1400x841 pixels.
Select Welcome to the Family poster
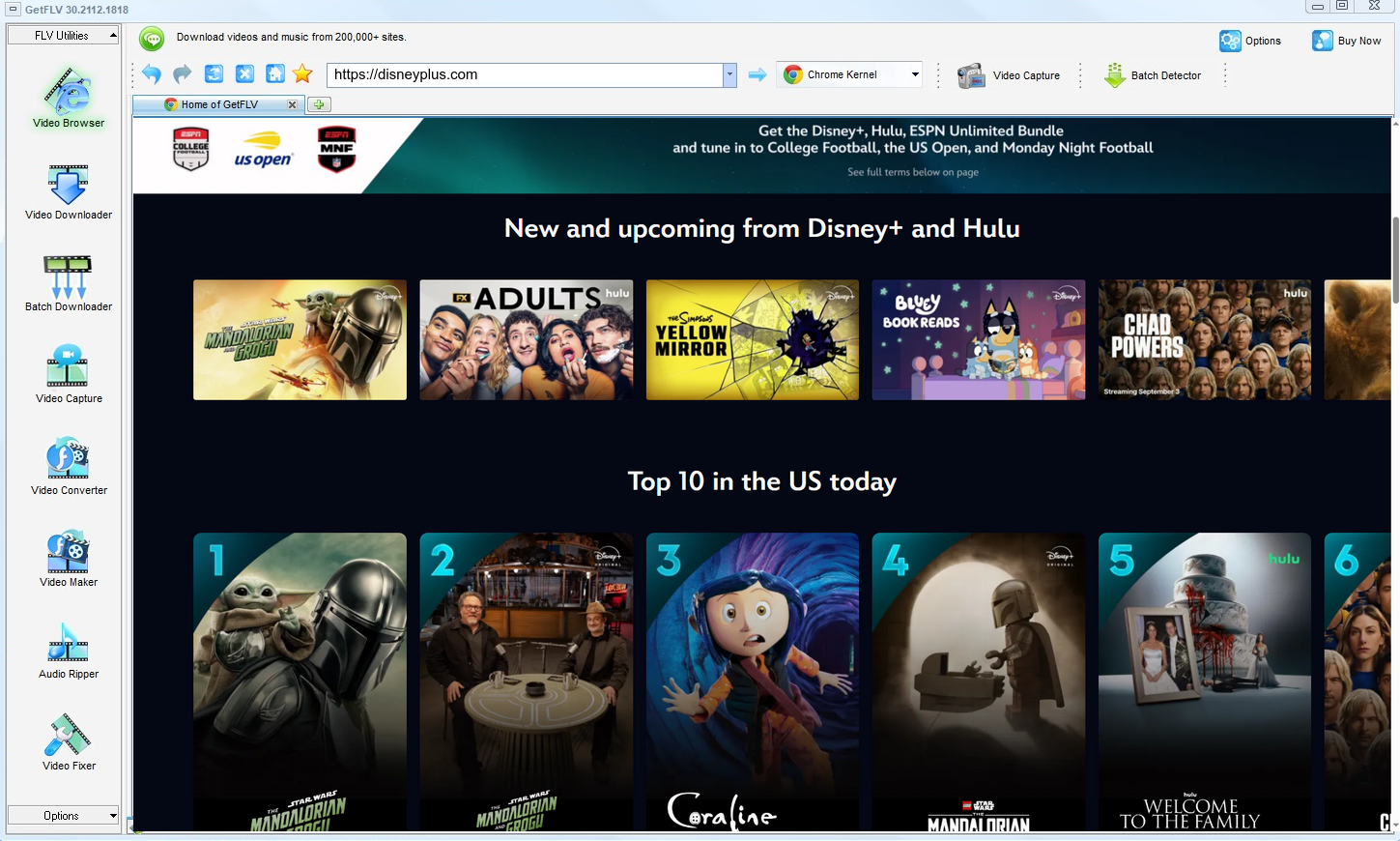tap(1205, 681)
